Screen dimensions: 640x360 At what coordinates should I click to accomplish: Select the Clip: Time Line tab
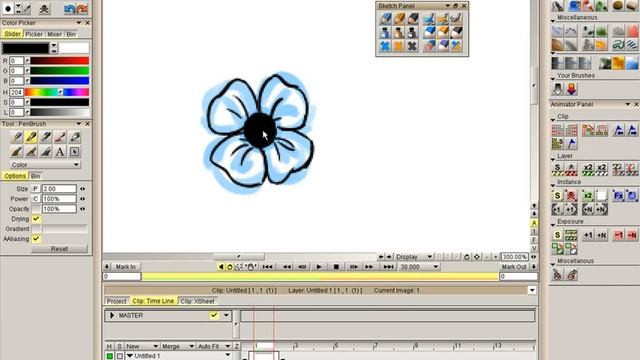[x=153, y=301]
